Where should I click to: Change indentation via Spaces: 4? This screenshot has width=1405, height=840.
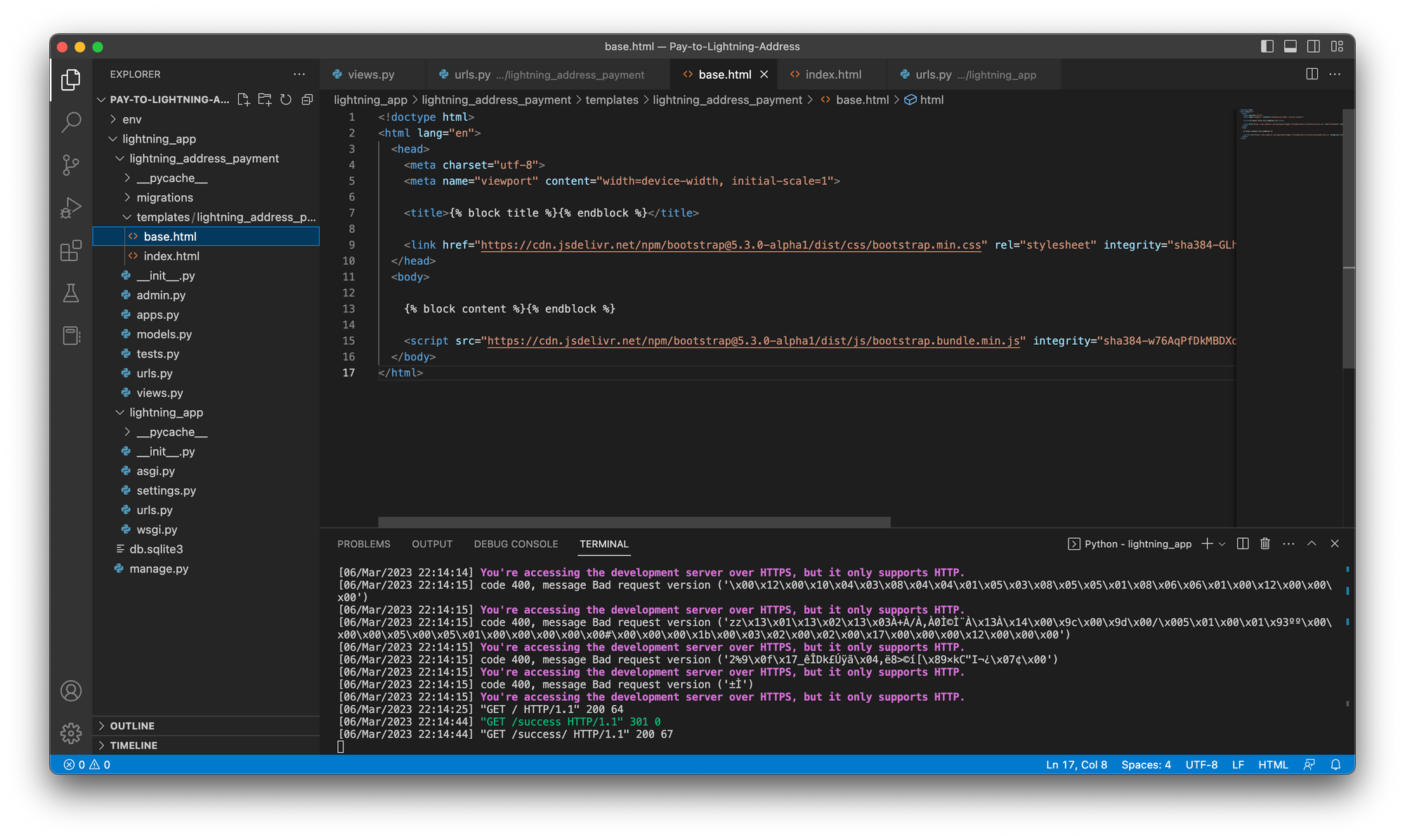[x=1146, y=765]
